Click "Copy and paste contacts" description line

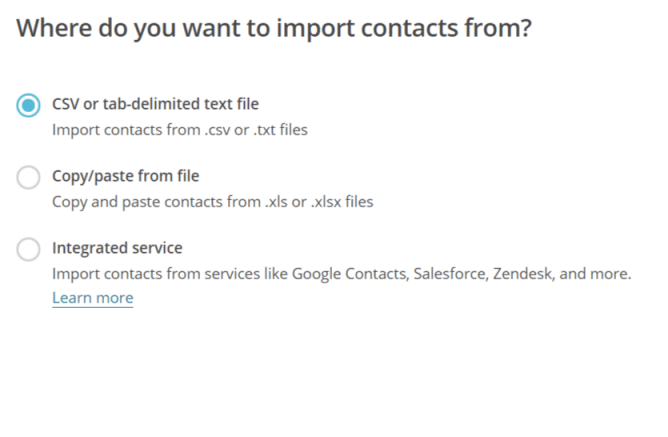[x=212, y=201]
